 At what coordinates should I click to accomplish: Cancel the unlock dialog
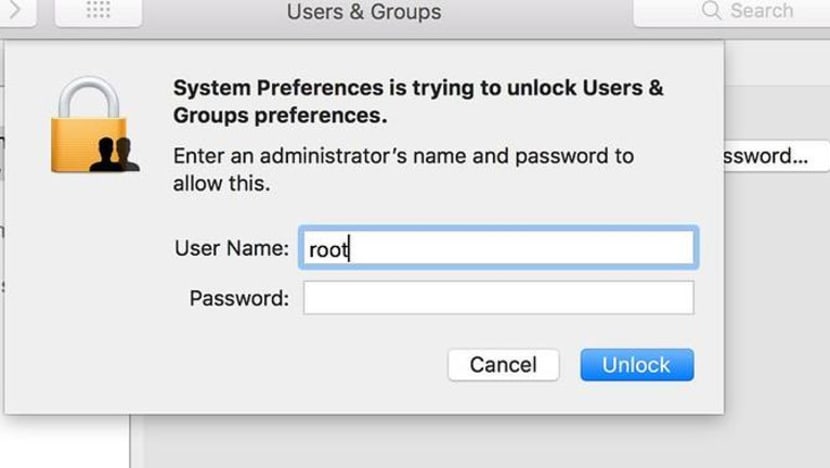tap(503, 365)
